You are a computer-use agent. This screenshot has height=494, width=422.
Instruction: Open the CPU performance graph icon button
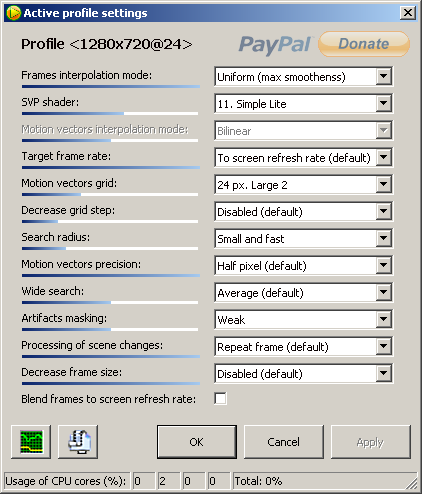[x=31, y=442]
